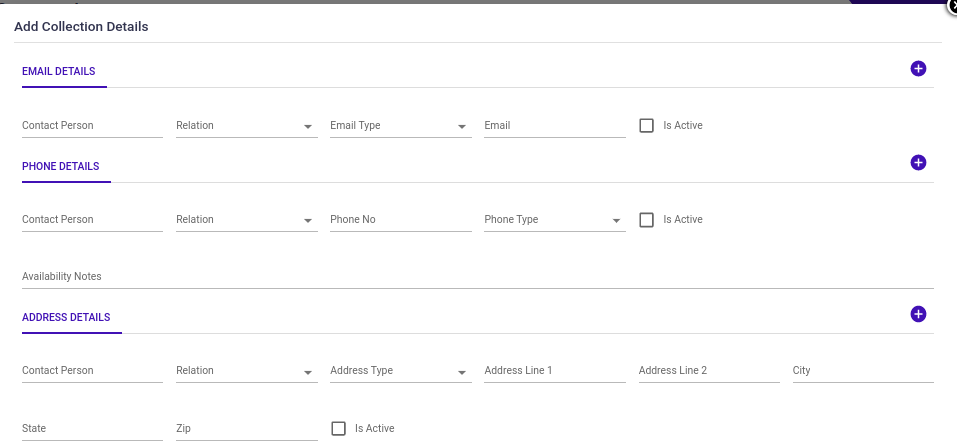Click the Email input field

[x=554, y=126]
